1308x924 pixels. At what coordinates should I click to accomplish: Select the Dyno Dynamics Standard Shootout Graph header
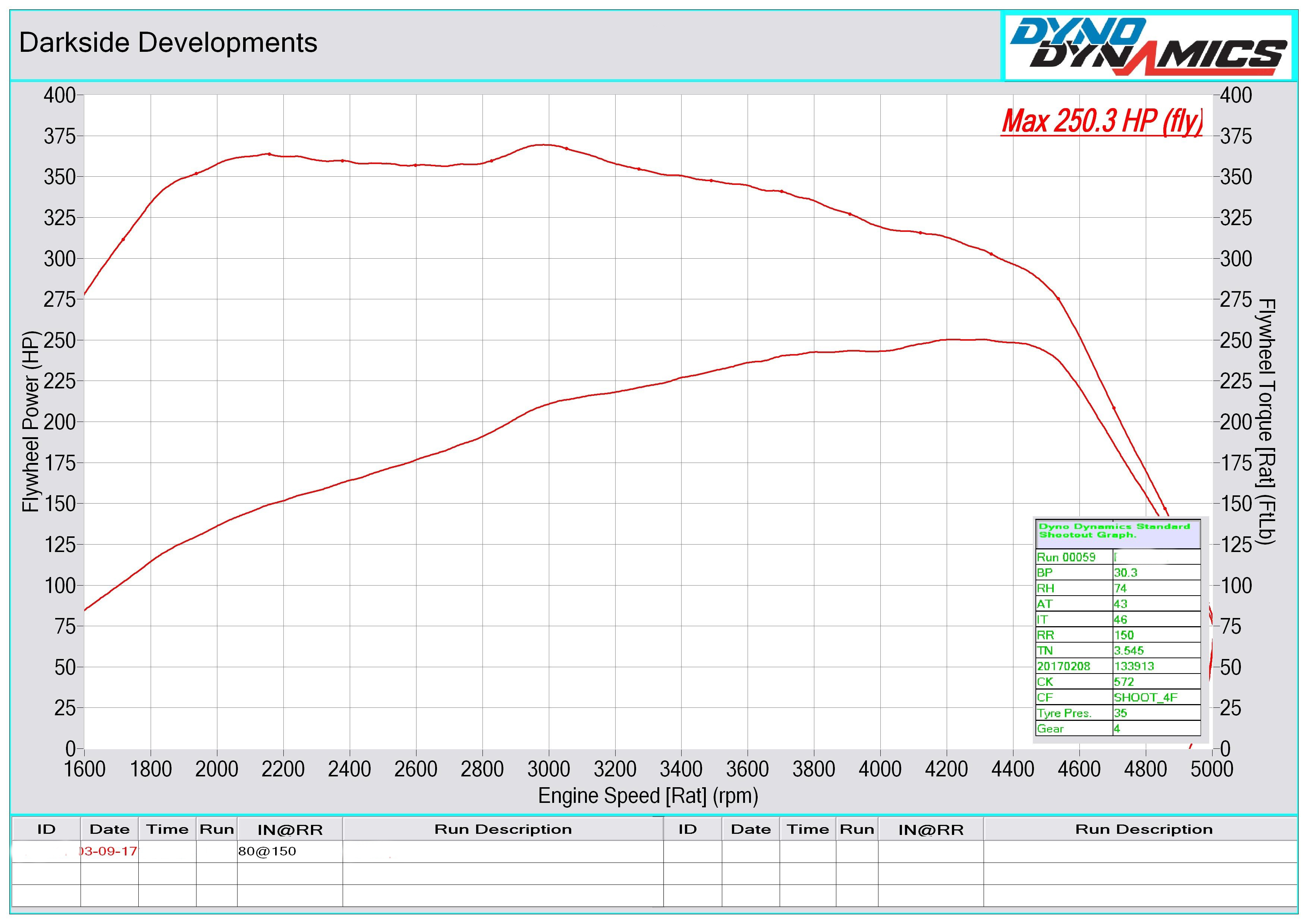(1116, 531)
